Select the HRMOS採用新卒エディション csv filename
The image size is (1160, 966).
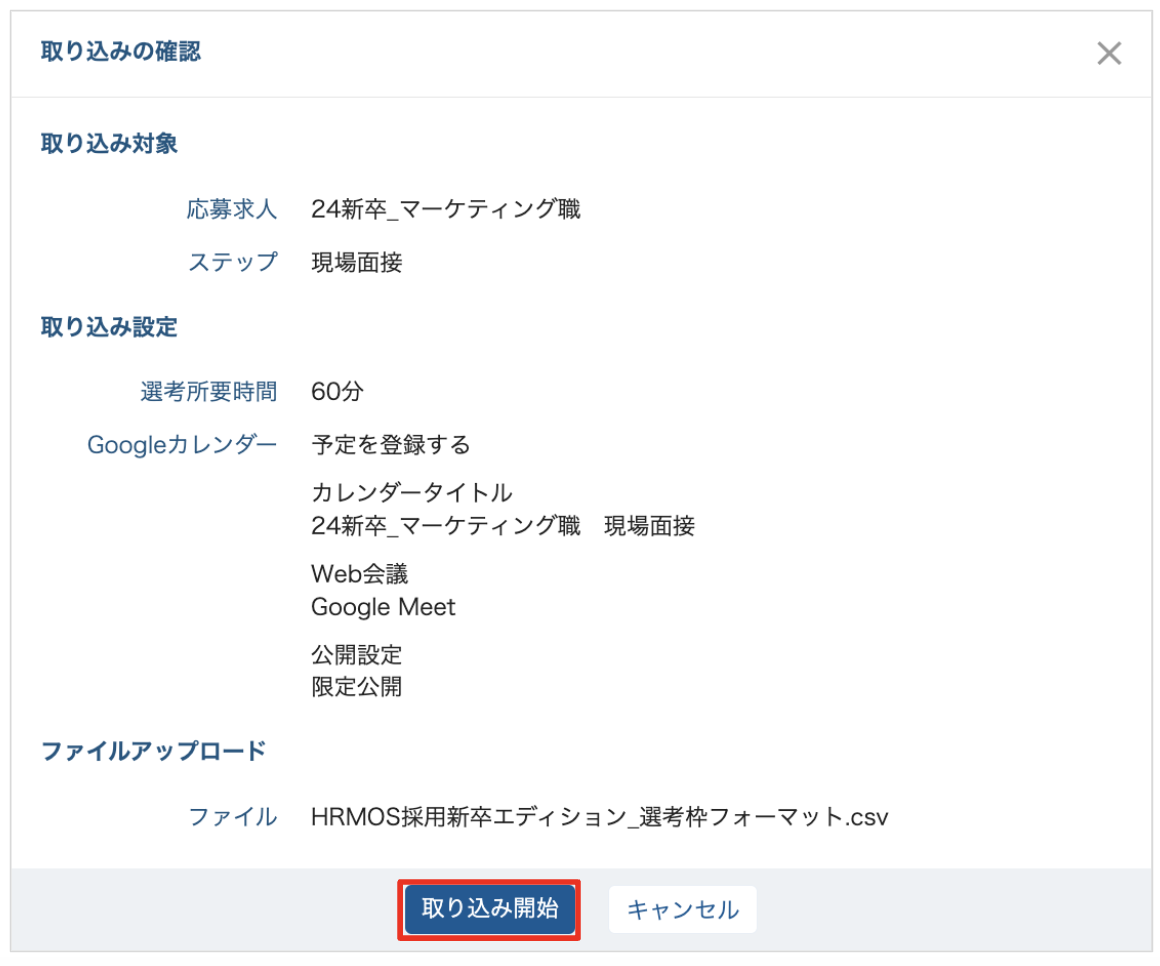click(599, 817)
